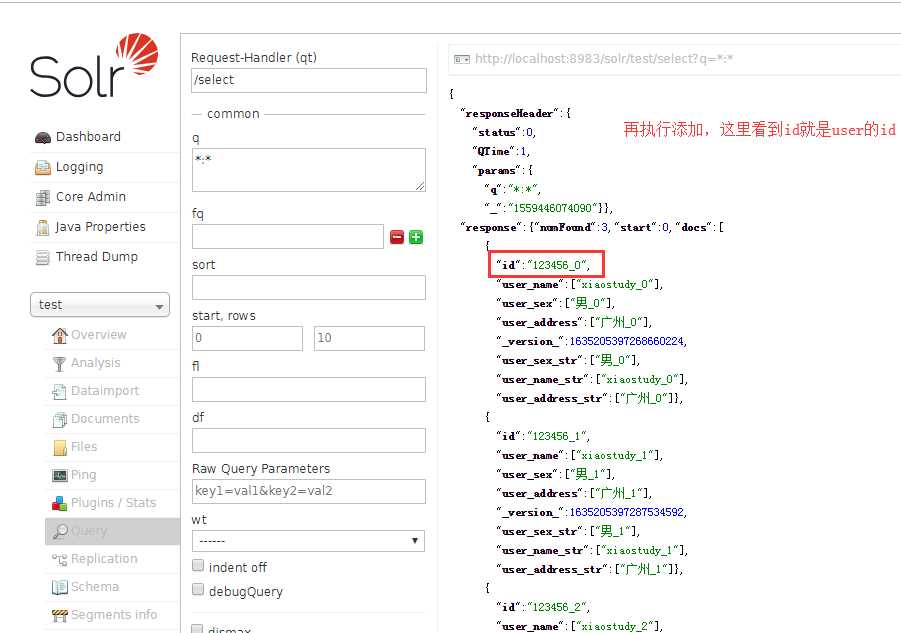Image resolution: width=901 pixels, height=633 pixels.
Task: Click the id value "123456_1"
Action: [557, 437]
